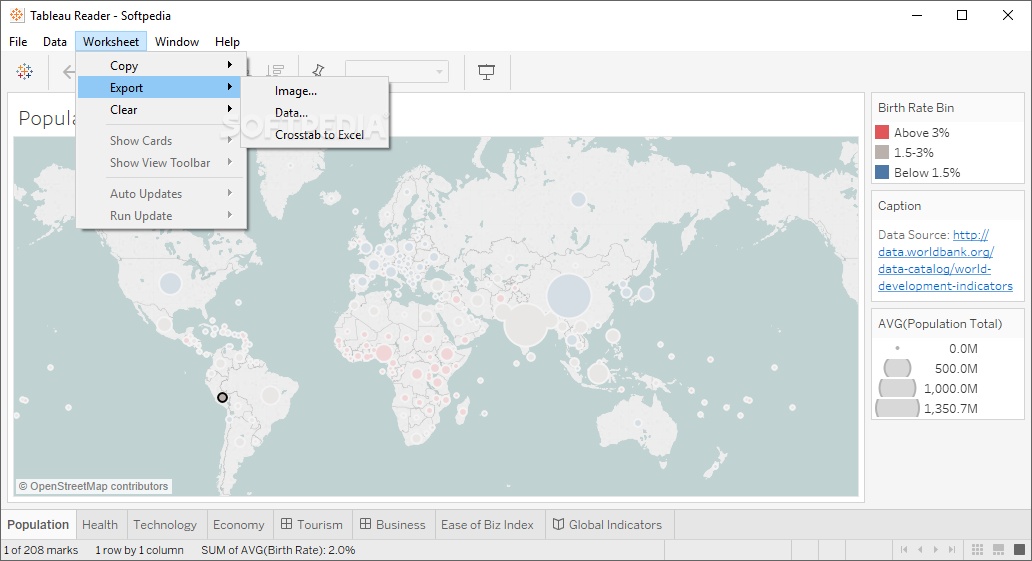
Task: Show filmstrip view icon
Action: (x=998, y=549)
